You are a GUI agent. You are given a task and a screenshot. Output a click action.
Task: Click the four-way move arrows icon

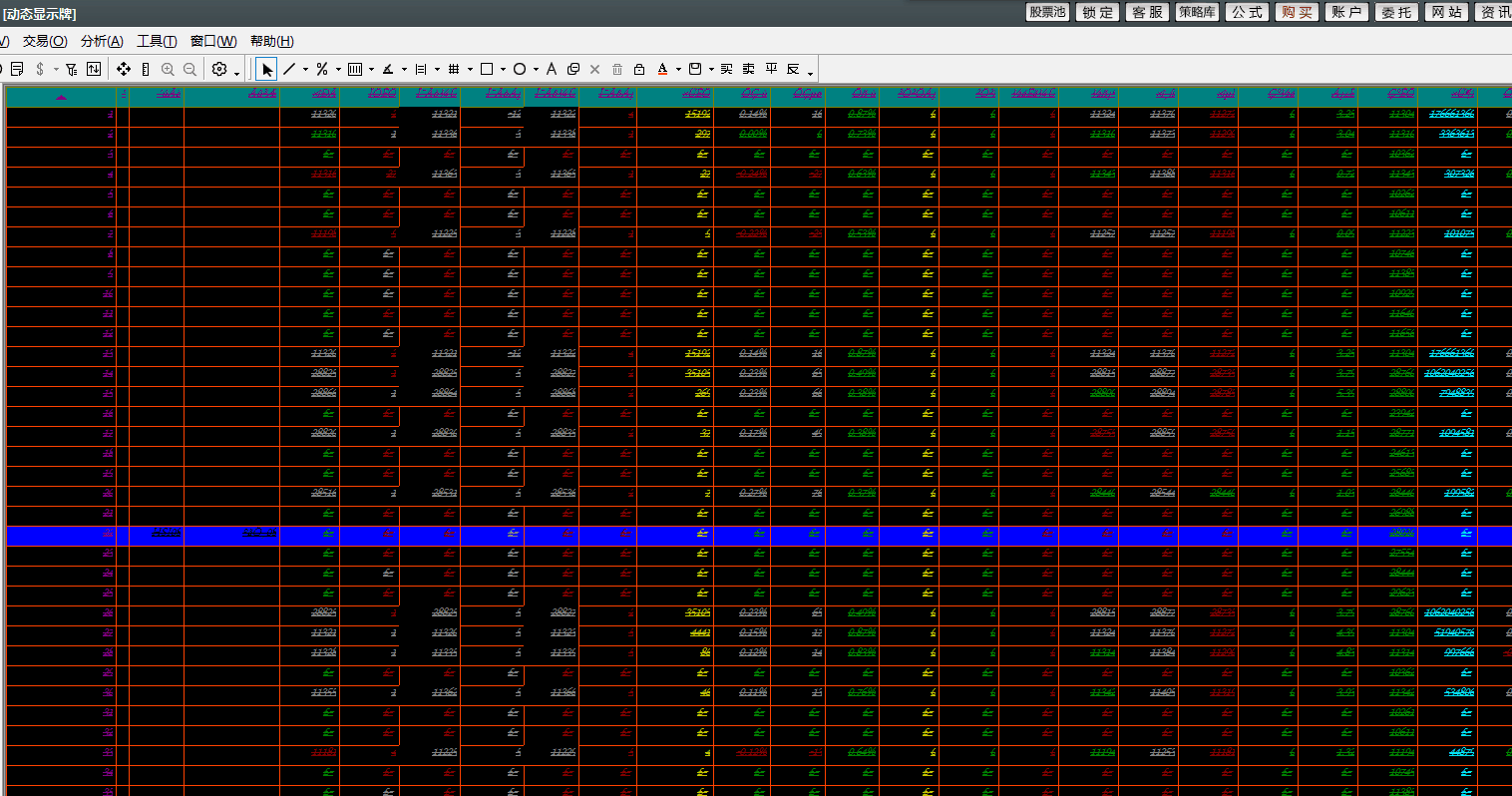pyautogui.click(x=124, y=69)
